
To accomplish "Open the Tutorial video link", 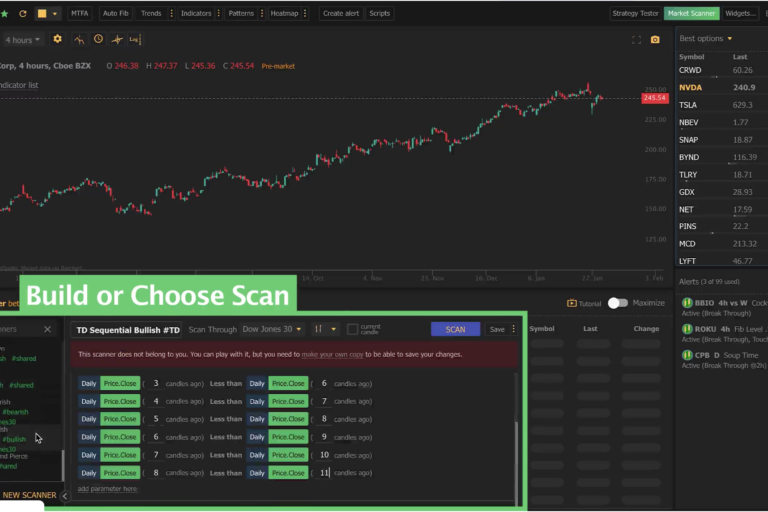I will (x=584, y=304).
